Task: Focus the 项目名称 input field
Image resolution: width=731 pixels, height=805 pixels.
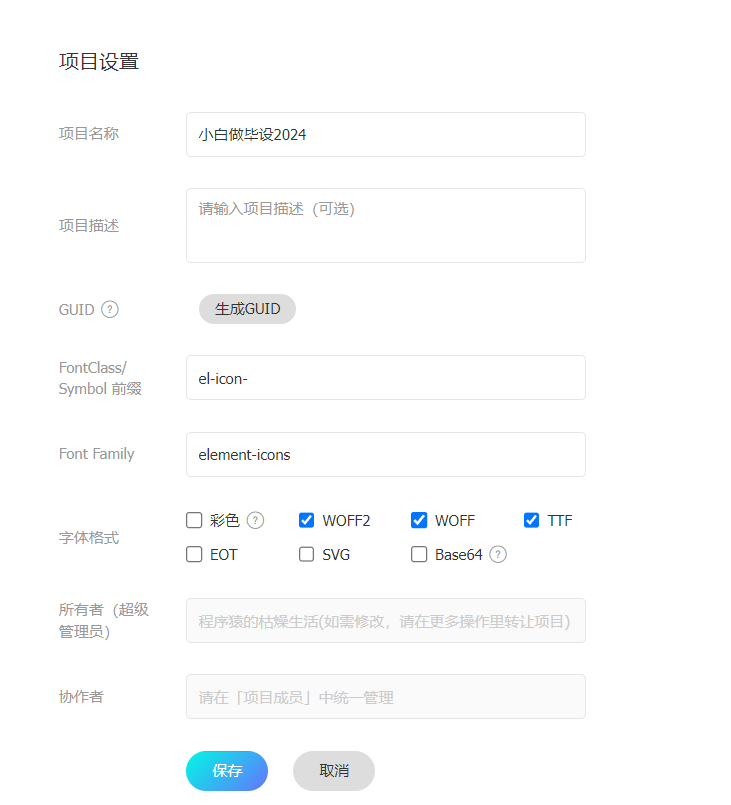Action: [x=386, y=135]
